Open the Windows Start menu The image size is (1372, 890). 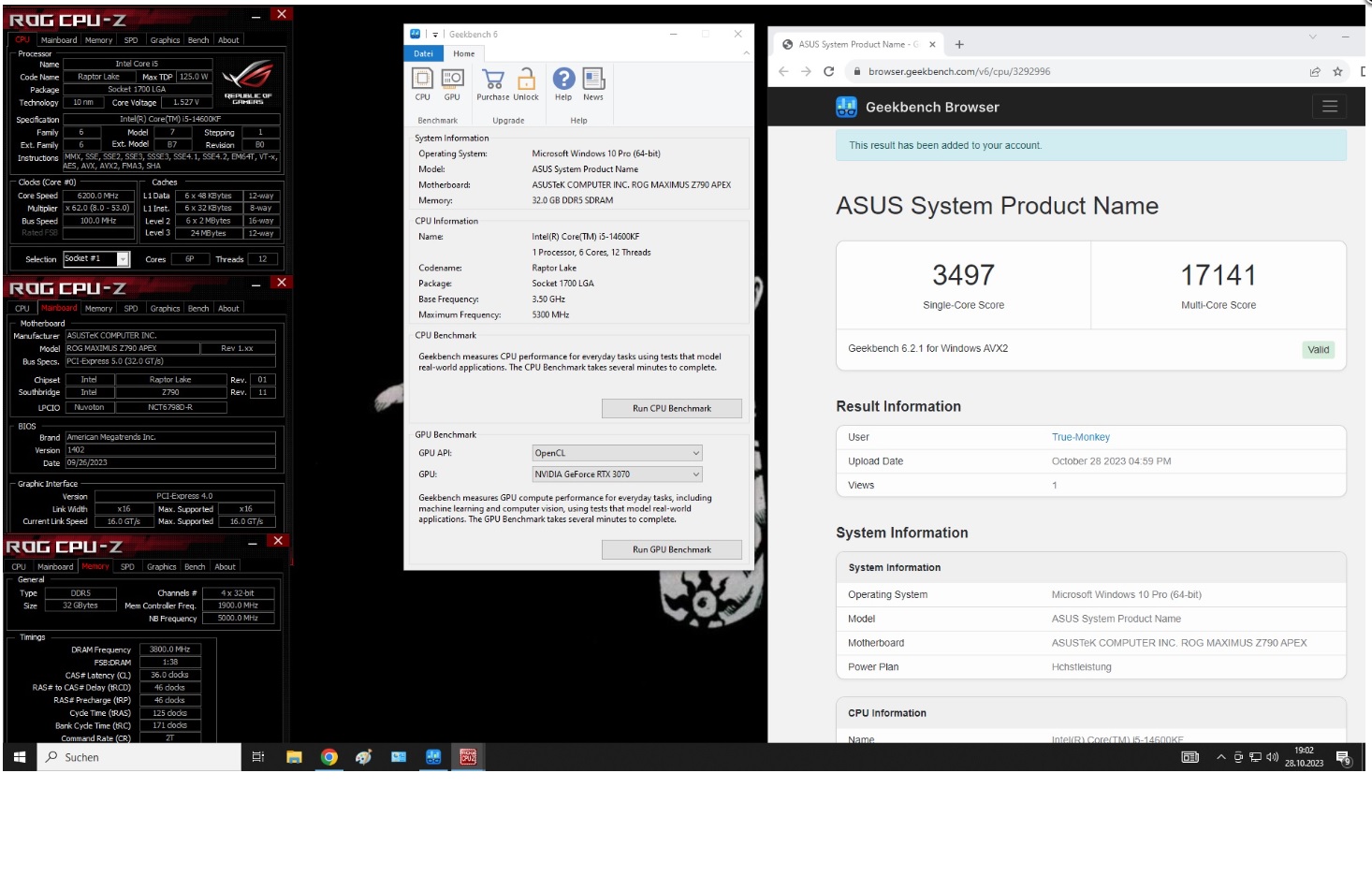(20, 757)
